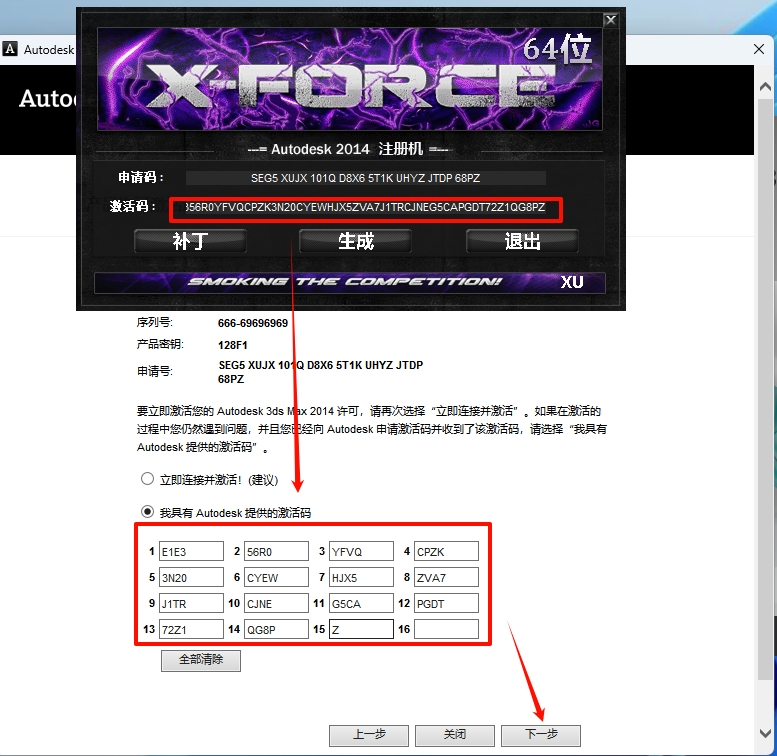Image resolution: width=777 pixels, height=756 pixels.
Task: Click the vertical scrollbar on the right edge
Action: tap(765, 400)
